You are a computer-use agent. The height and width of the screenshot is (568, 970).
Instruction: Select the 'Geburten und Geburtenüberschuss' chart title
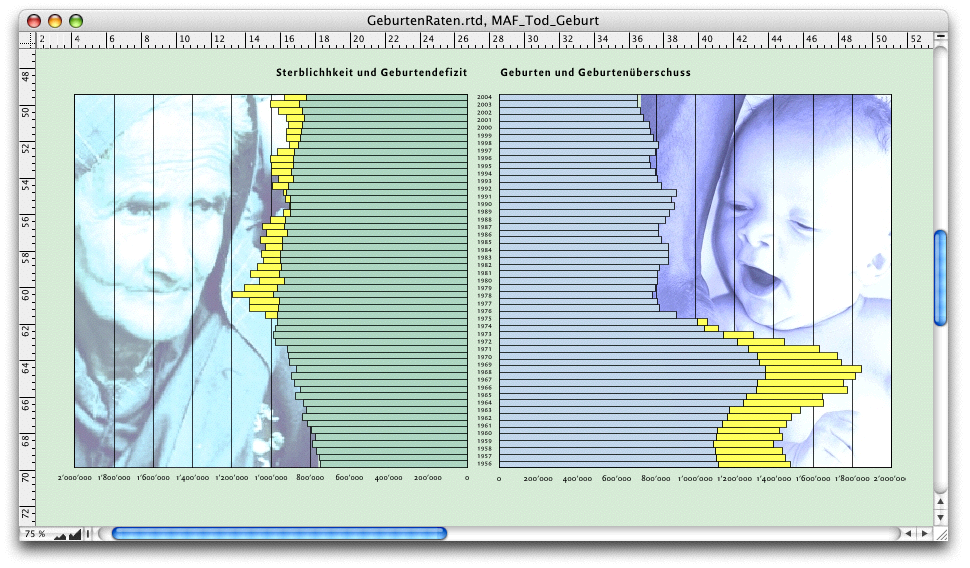tap(595, 73)
